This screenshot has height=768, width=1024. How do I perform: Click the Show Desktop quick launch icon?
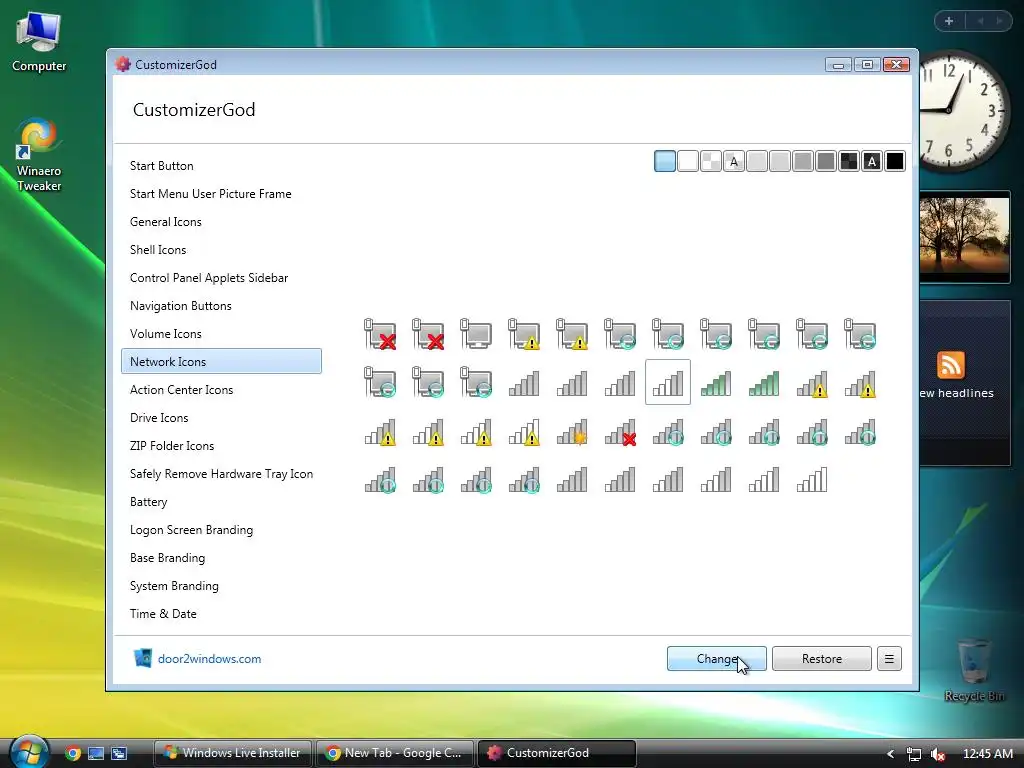[x=96, y=753]
